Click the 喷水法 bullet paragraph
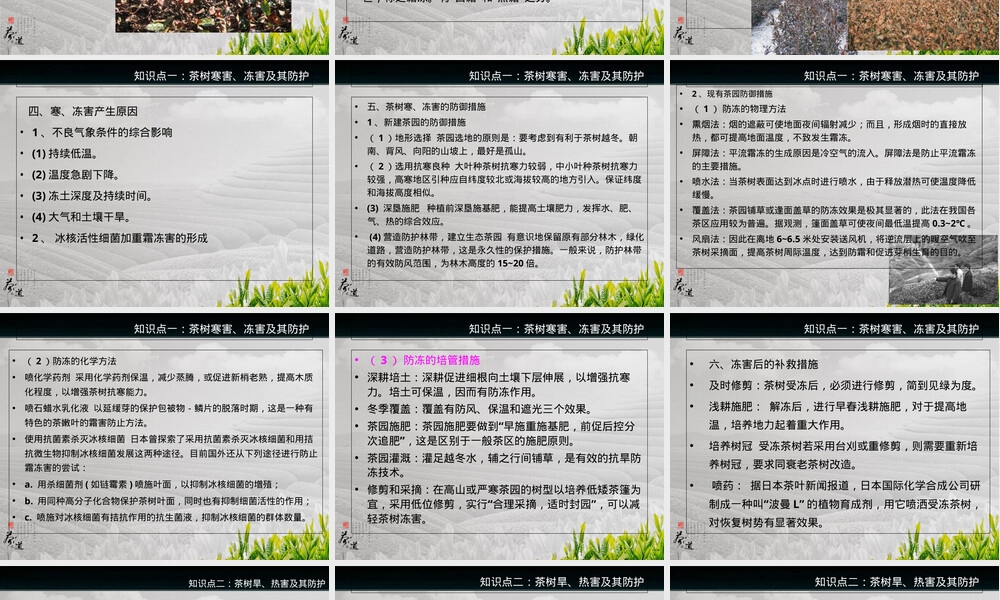 (x=834, y=188)
